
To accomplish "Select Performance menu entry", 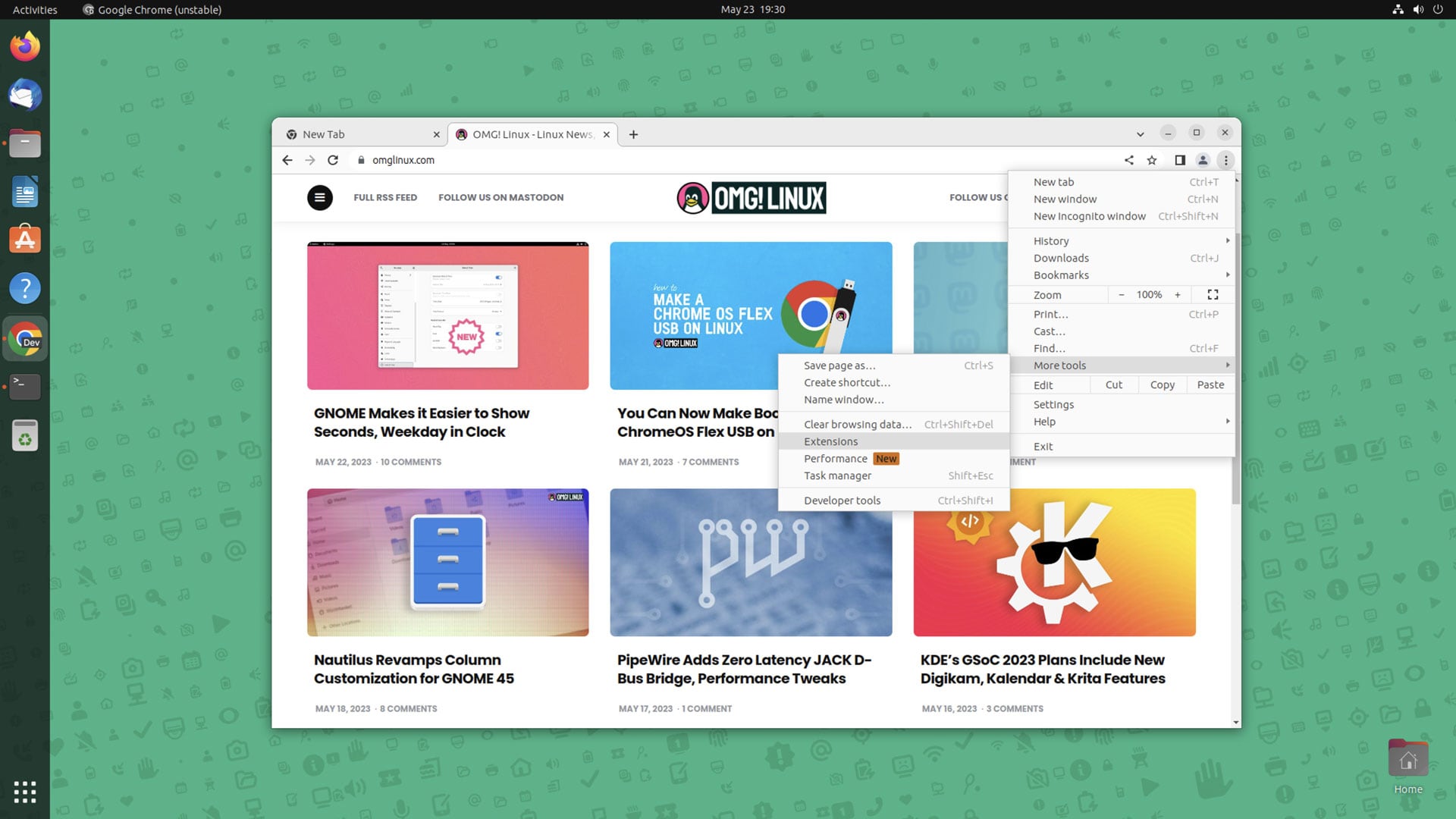I will [x=894, y=459].
